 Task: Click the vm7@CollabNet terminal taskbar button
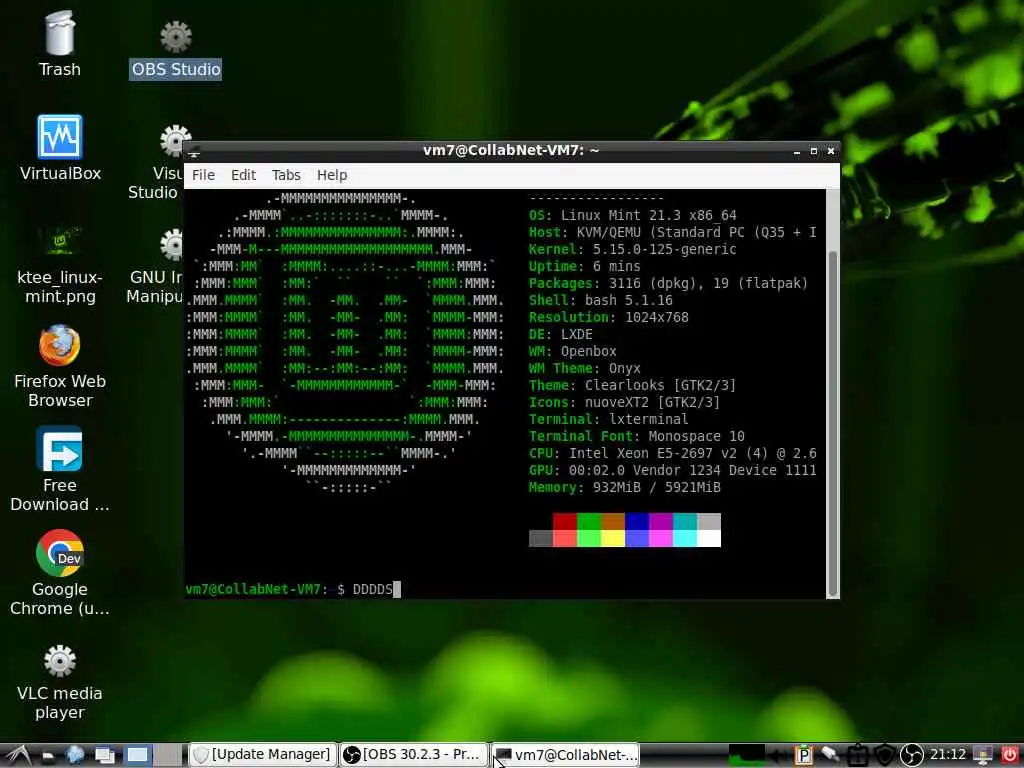point(566,755)
